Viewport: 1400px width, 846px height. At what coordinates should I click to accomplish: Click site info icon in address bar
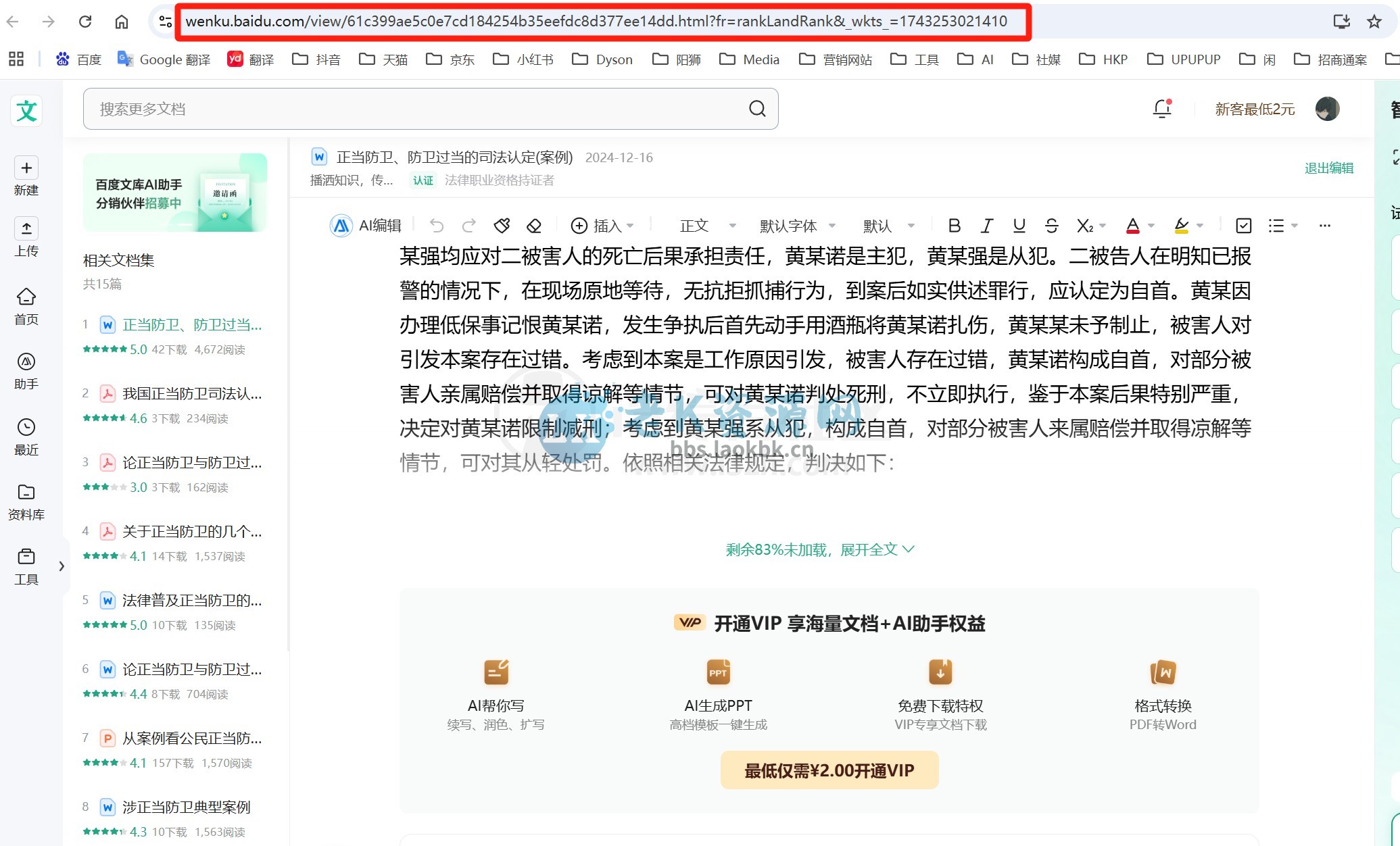(x=165, y=22)
